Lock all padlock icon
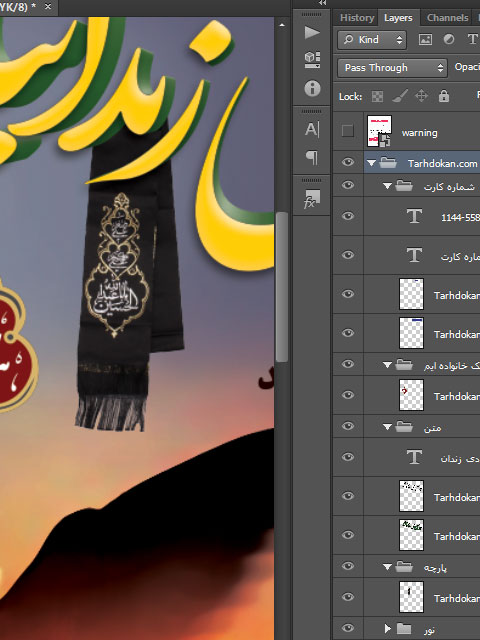The width and height of the screenshot is (480, 640). point(444,96)
